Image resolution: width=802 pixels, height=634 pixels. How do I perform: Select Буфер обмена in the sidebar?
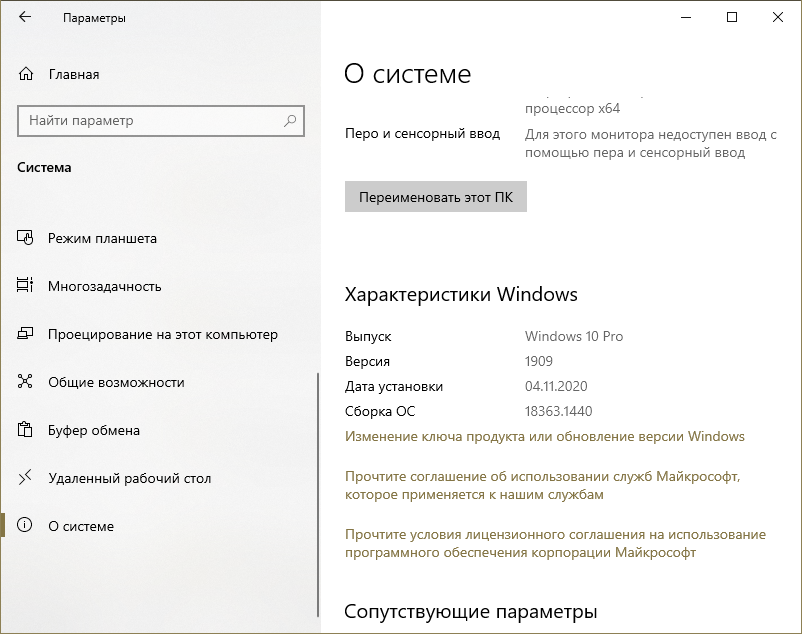[x=94, y=431]
